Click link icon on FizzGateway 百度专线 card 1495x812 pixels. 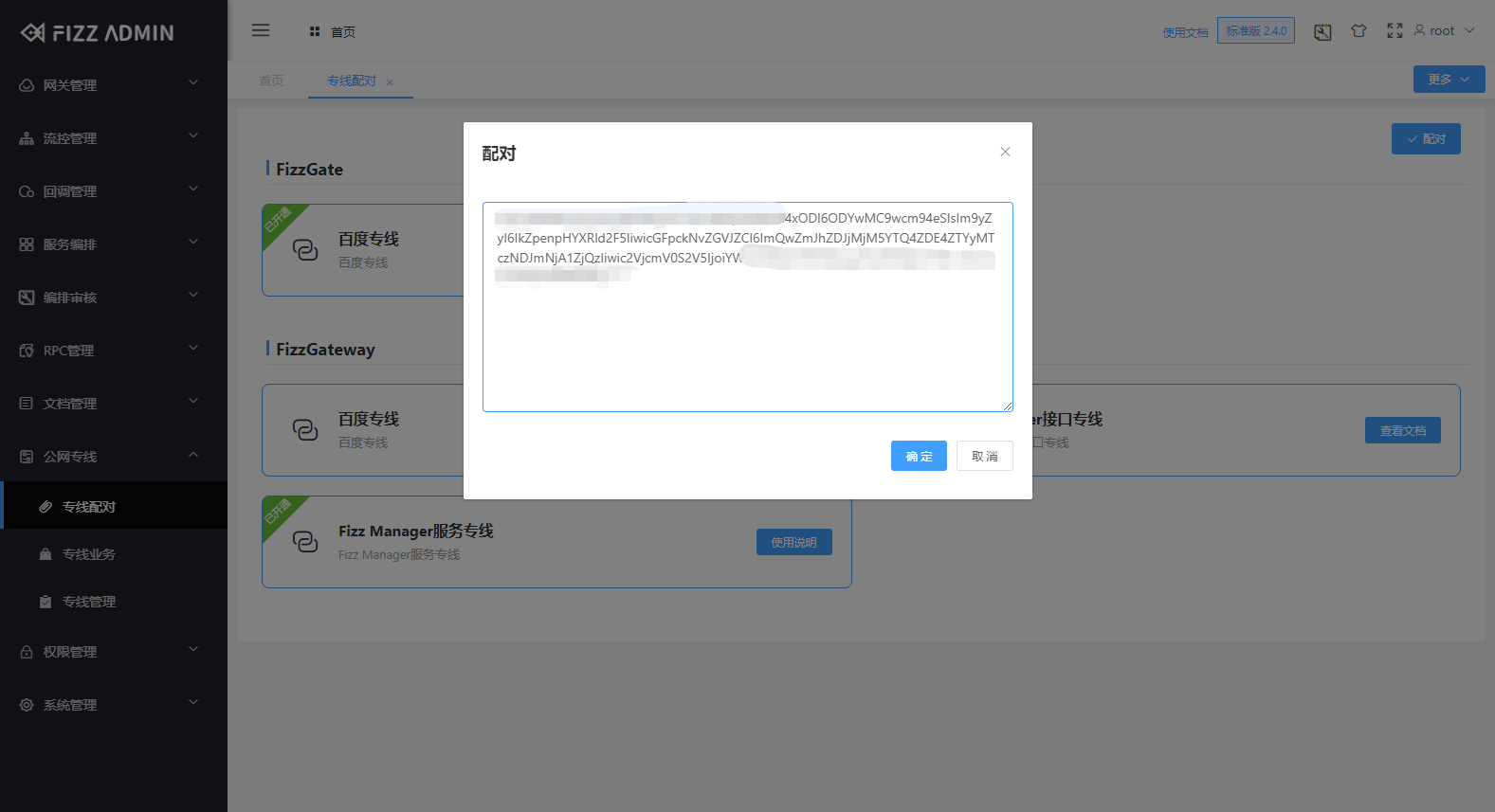[305, 429]
